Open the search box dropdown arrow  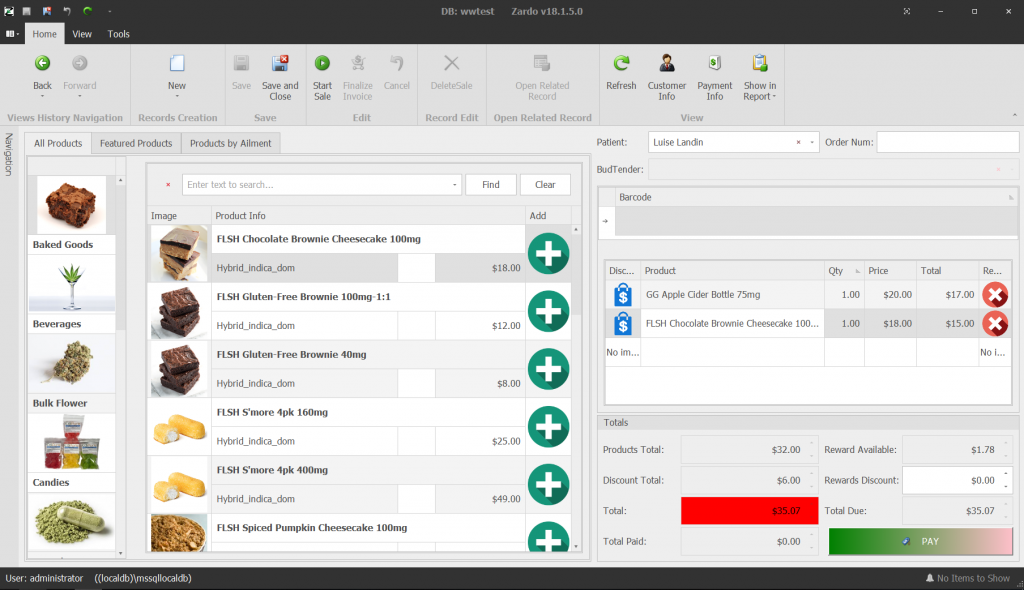(x=455, y=185)
